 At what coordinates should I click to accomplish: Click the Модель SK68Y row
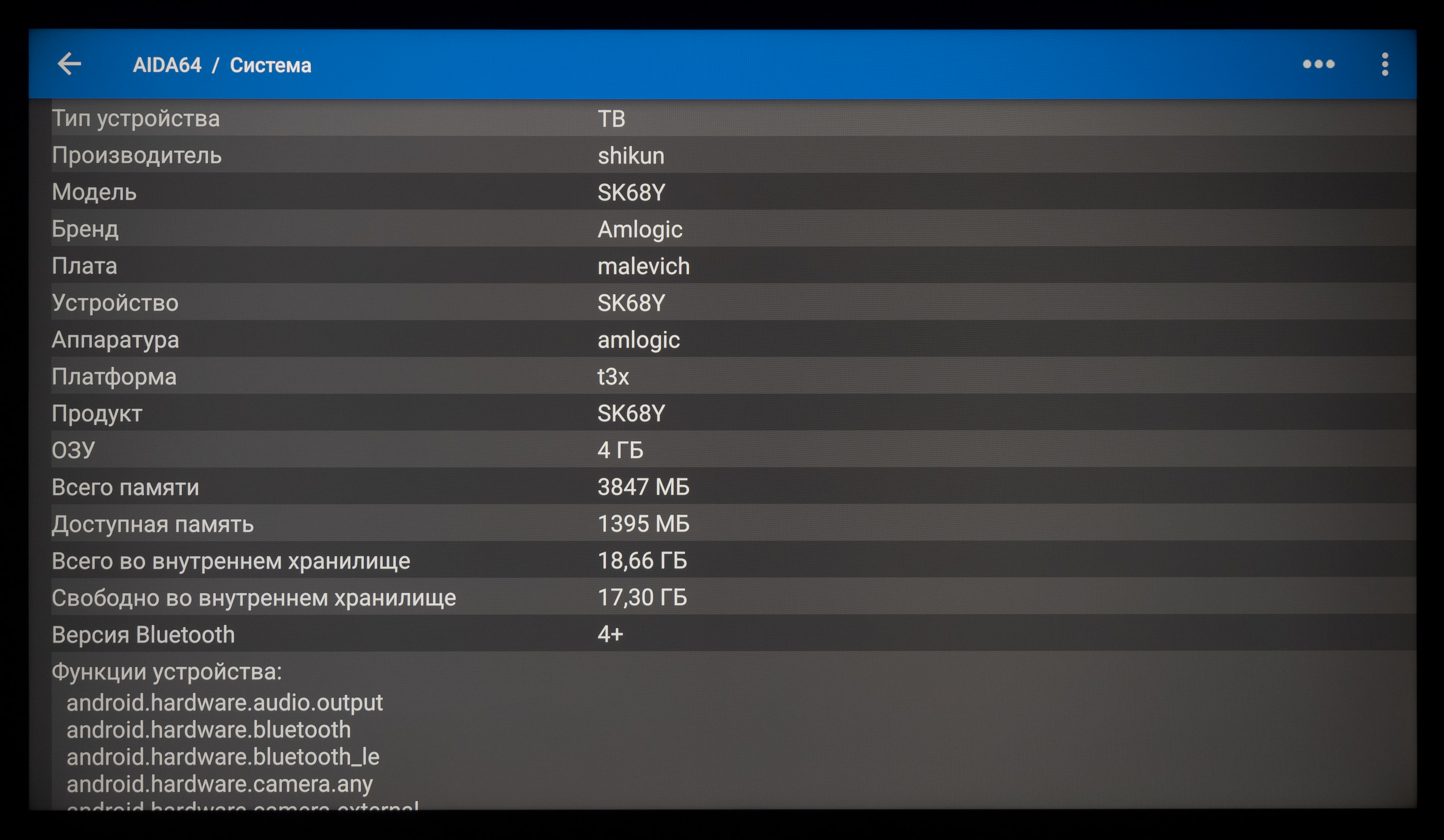[732, 192]
